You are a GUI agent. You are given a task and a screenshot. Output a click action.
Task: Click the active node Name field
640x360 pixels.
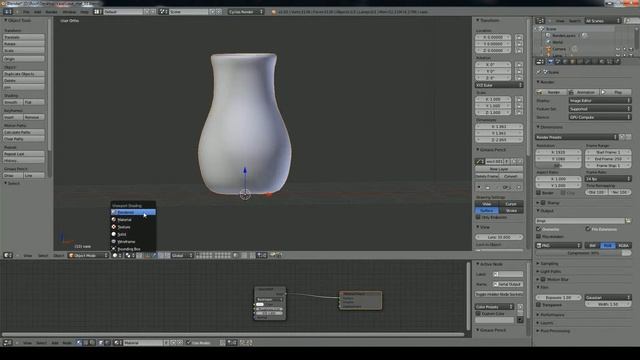coord(508,284)
